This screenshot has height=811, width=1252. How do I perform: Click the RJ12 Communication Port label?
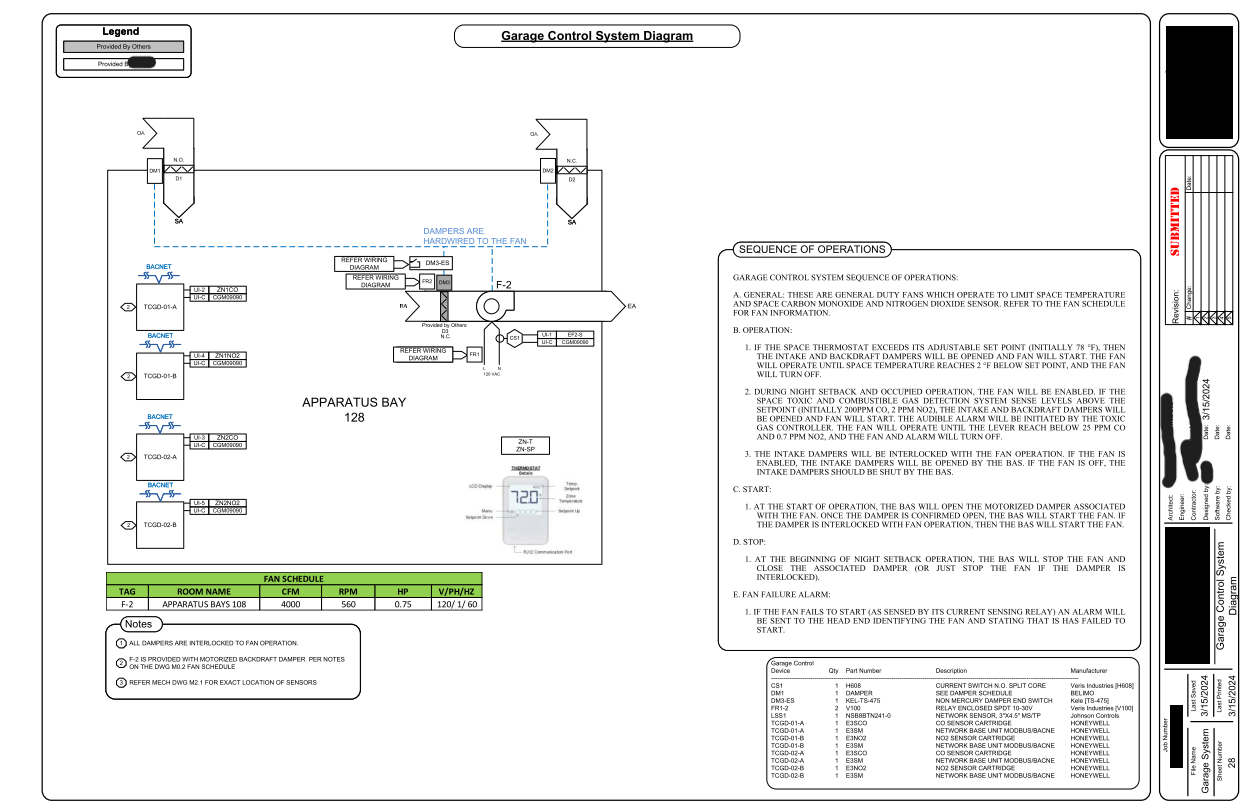pos(548,551)
